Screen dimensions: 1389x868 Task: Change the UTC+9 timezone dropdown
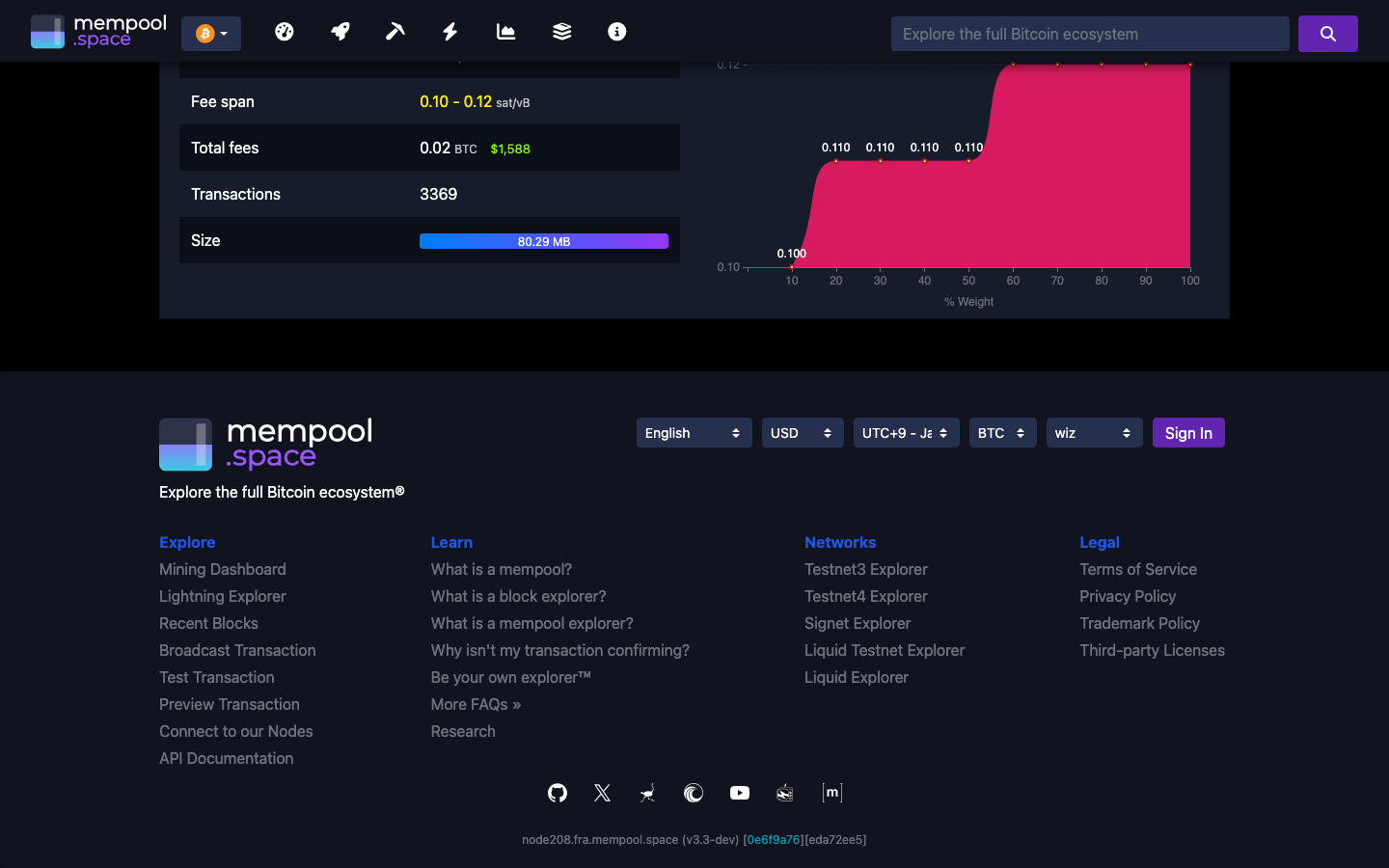(x=906, y=432)
